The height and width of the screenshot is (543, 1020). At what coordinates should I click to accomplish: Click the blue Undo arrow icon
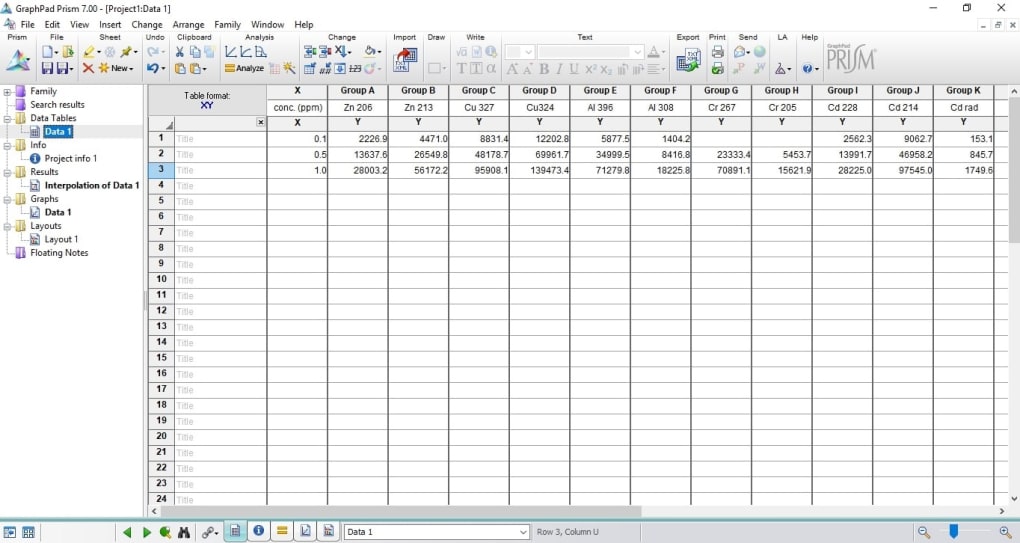152,68
